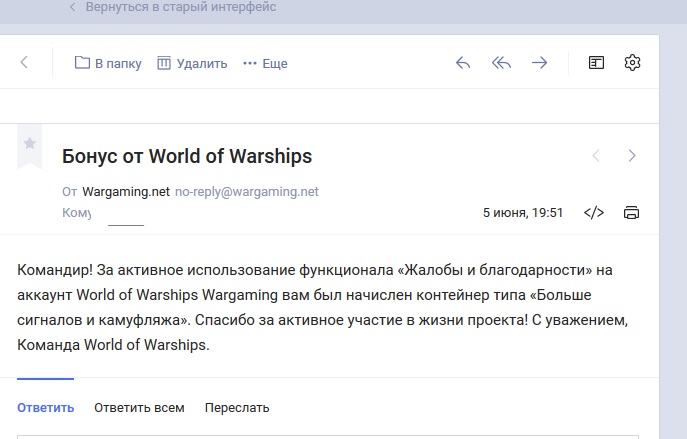The height and width of the screenshot is (439, 687).
Task: Go to the next message chevron beside subject
Action: tap(632, 156)
